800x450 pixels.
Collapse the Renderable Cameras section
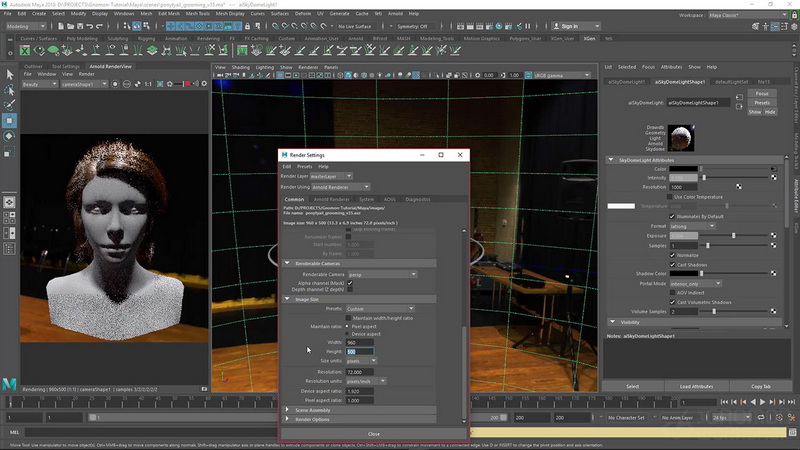click(287, 263)
